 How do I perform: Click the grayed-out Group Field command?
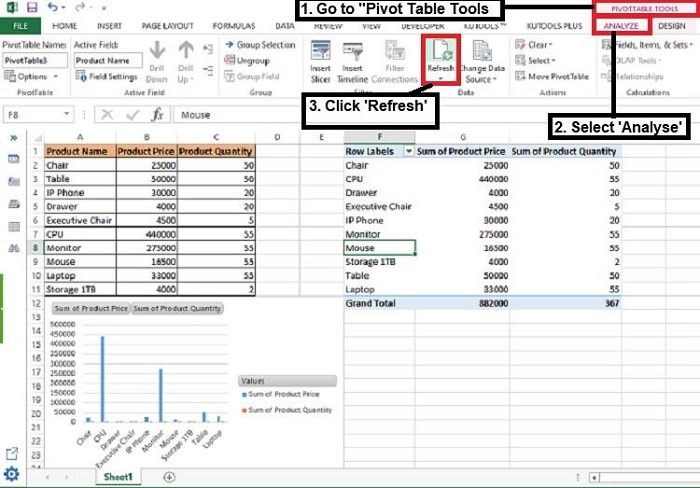coord(252,76)
